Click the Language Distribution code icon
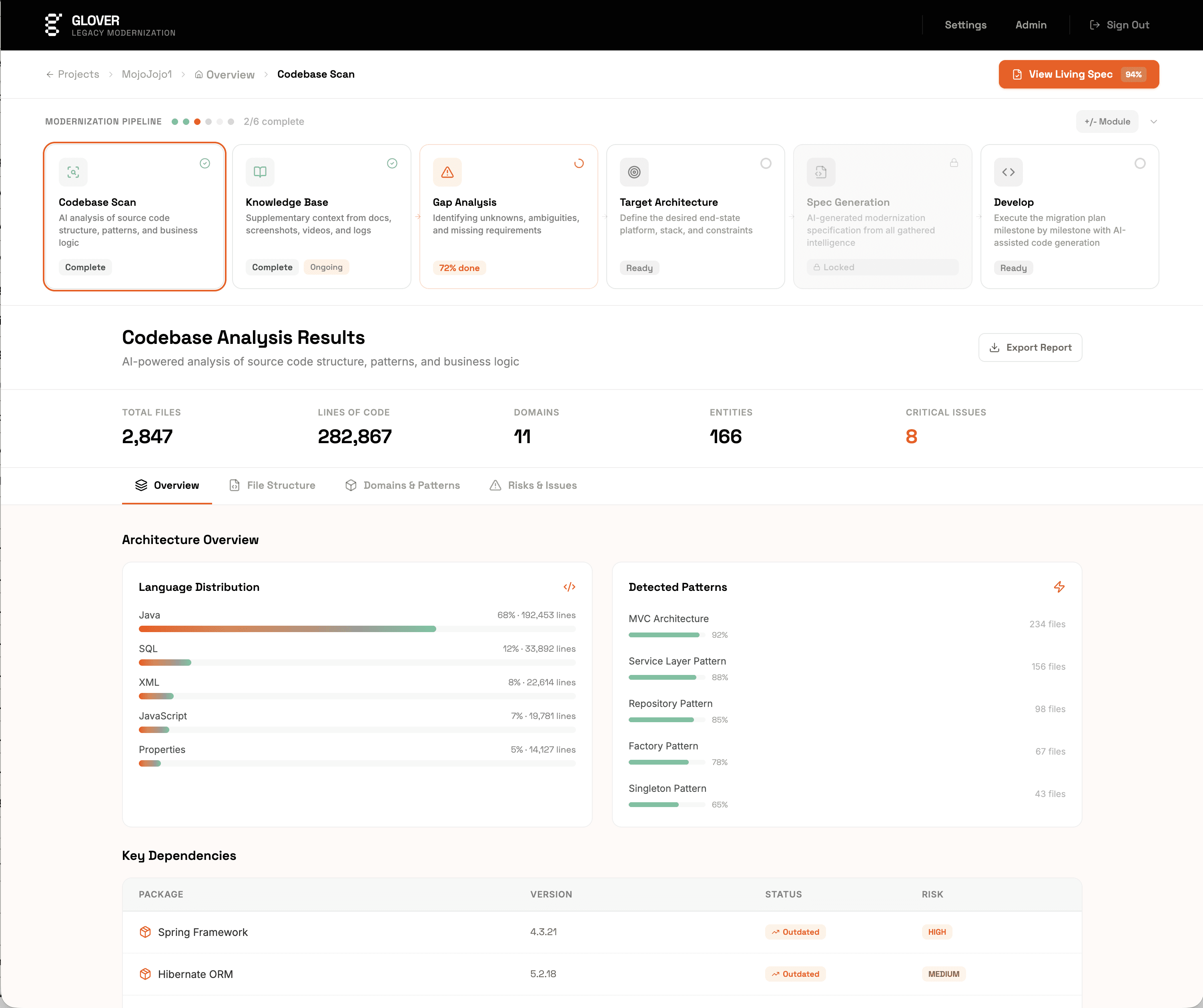The height and width of the screenshot is (1008, 1203). coord(569,587)
